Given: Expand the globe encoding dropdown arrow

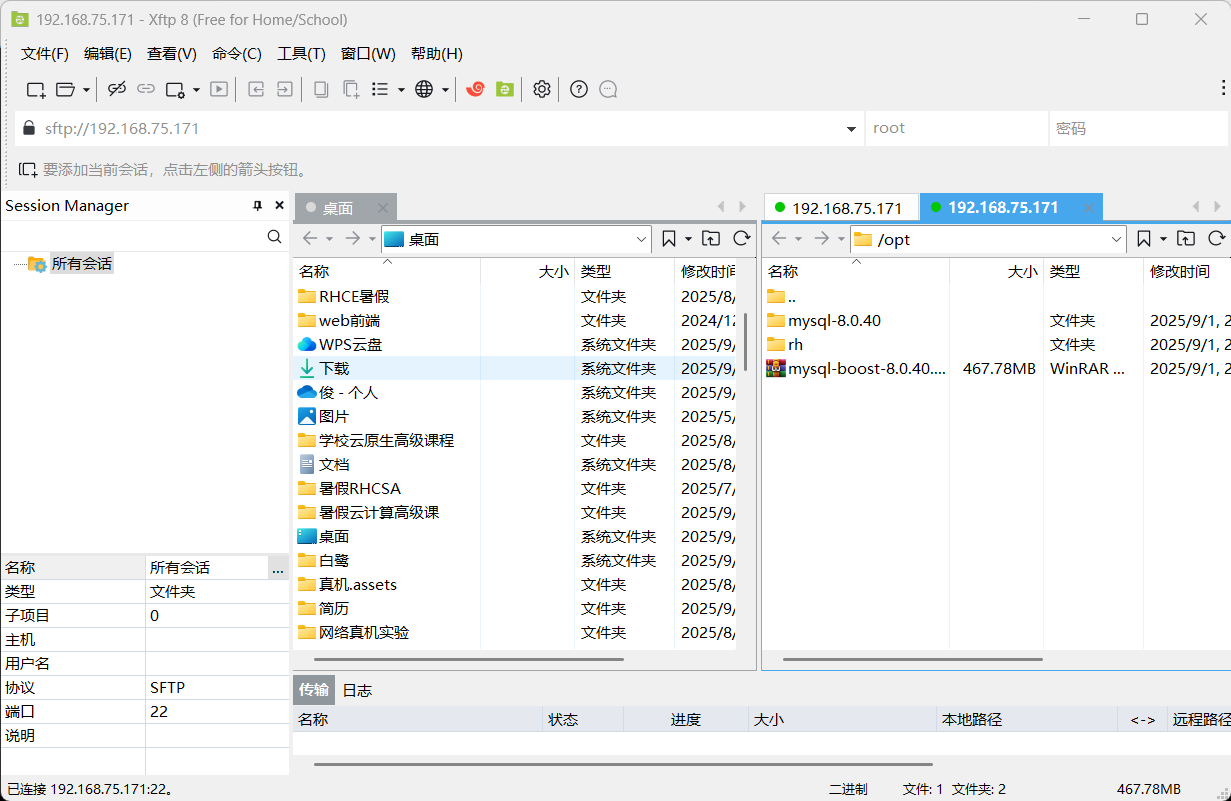Looking at the screenshot, I should click(x=445, y=90).
